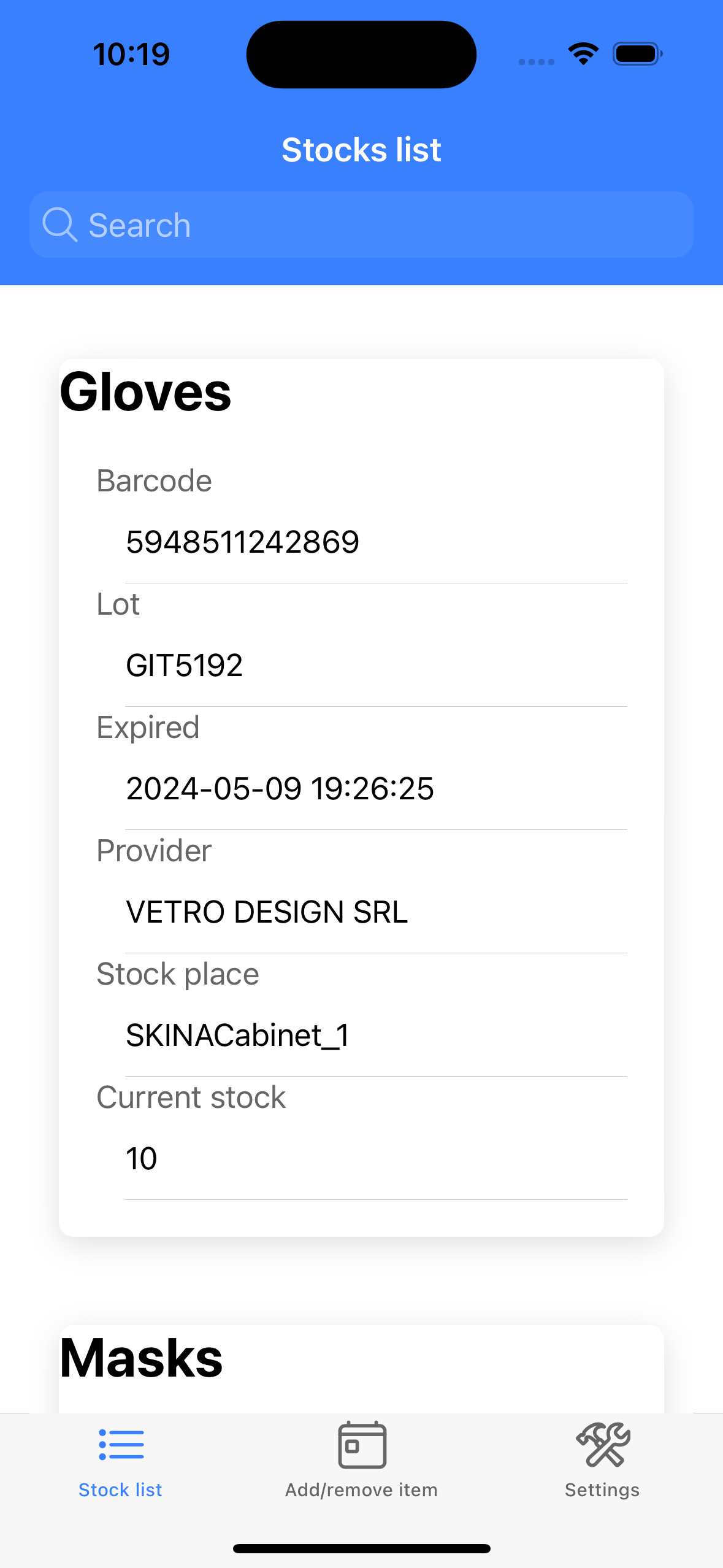Tap the barcode value 5948511242869
723x1568 pixels.
242,542
